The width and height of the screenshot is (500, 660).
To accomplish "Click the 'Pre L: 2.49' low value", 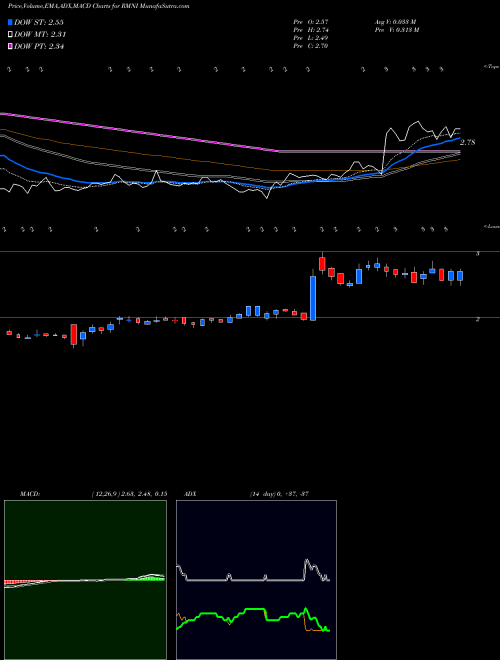I will pos(311,38).
